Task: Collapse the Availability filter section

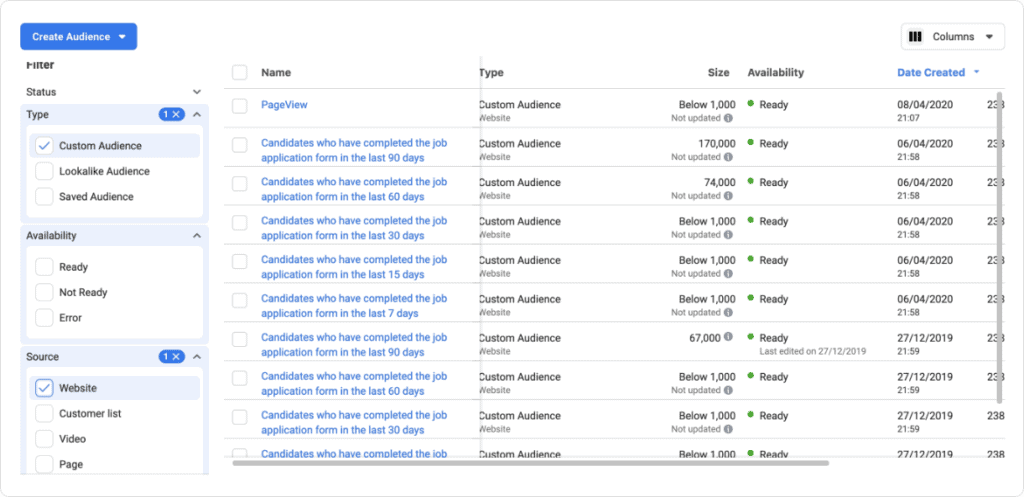Action: (x=196, y=236)
